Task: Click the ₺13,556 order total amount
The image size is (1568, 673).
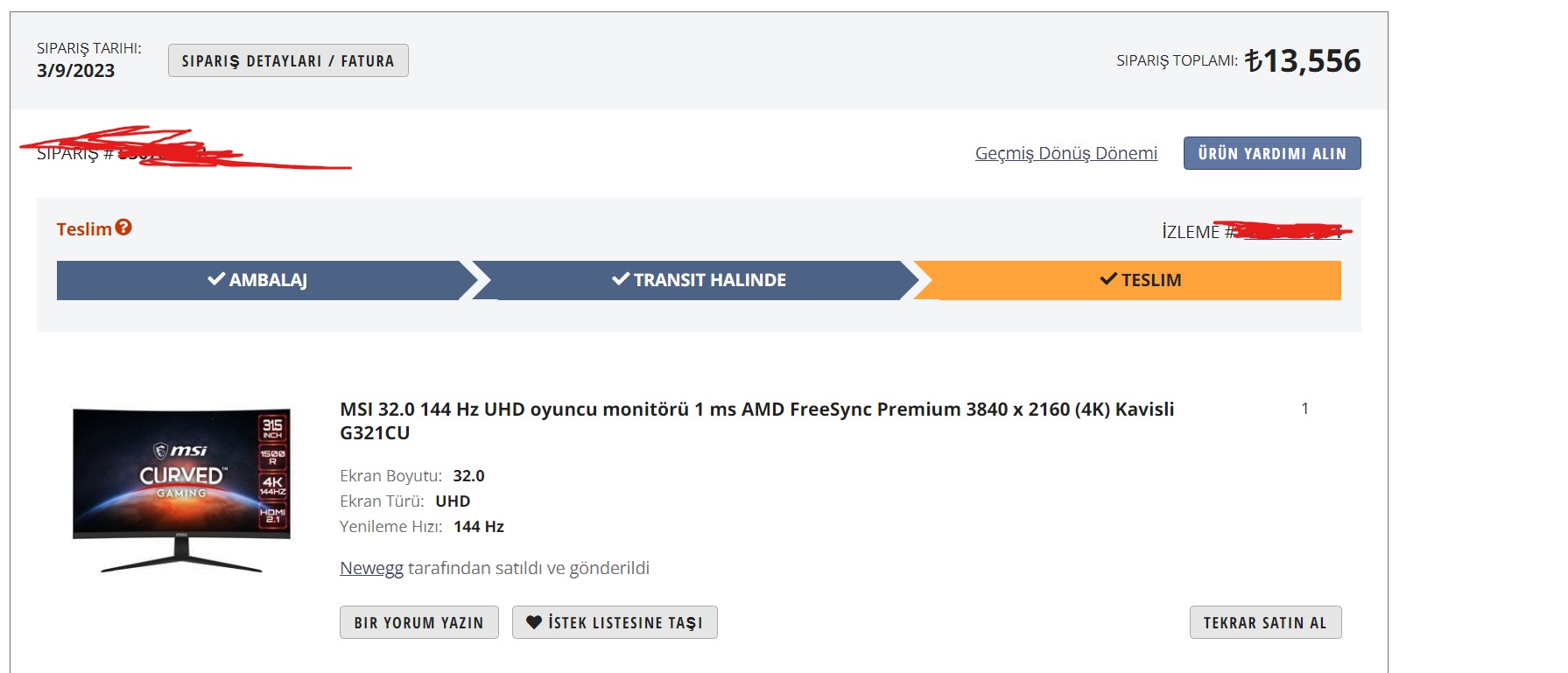Action: click(x=1303, y=60)
